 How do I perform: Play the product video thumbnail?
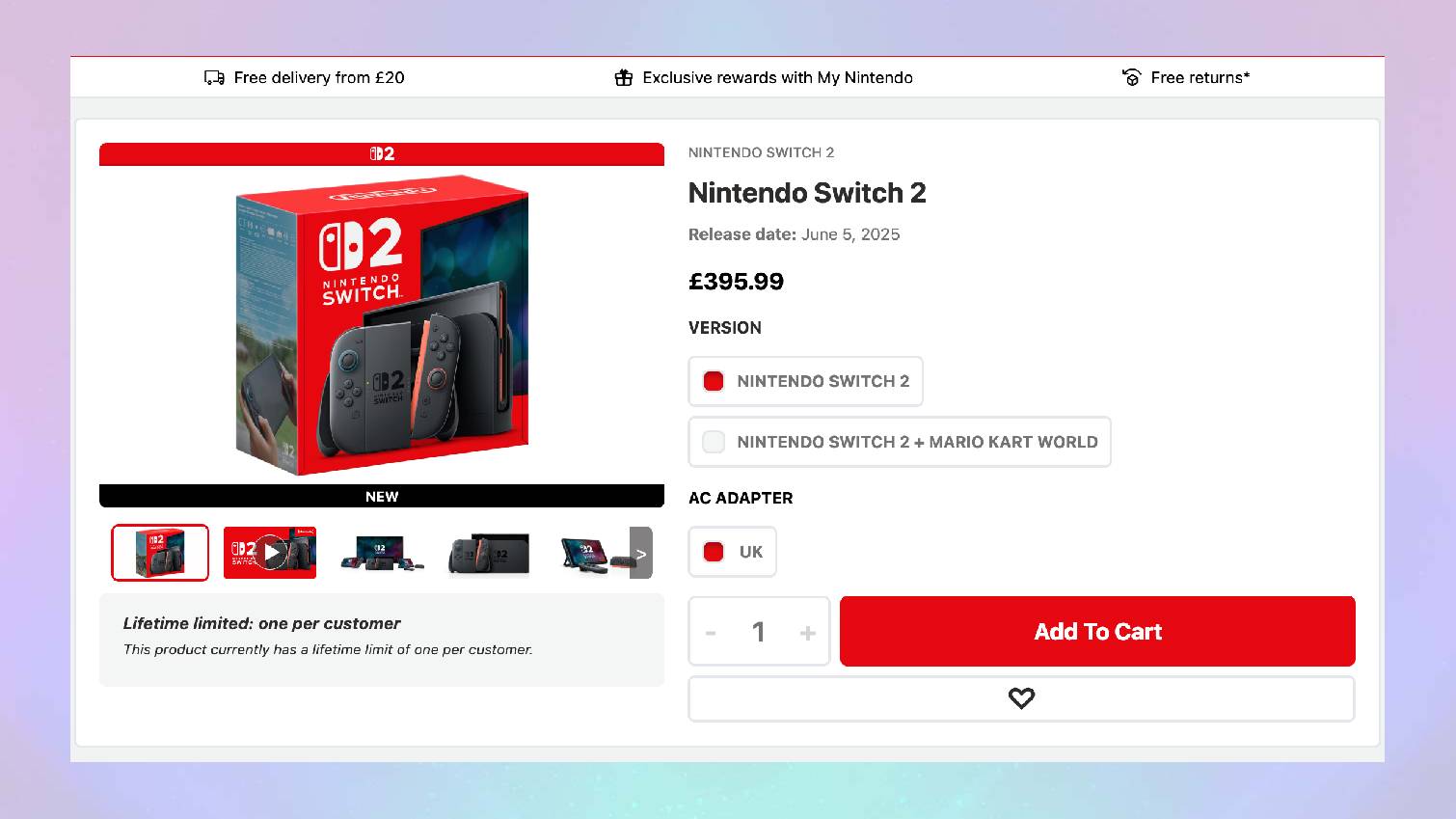point(270,553)
